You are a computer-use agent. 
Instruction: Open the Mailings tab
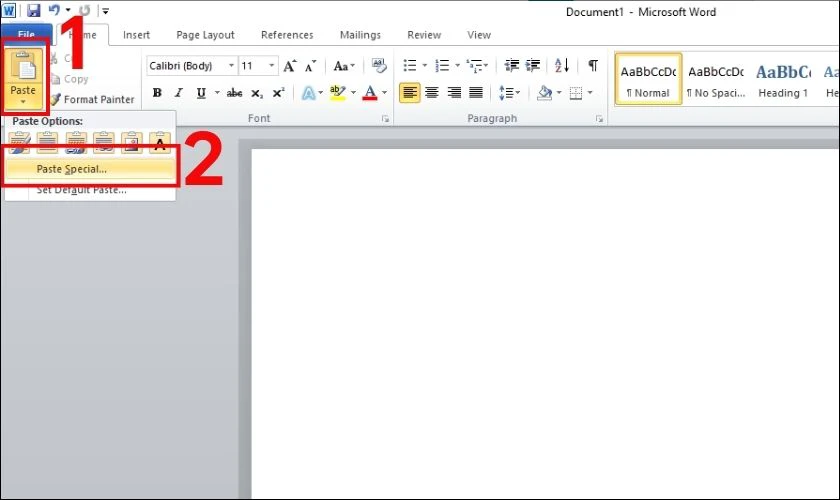point(360,35)
